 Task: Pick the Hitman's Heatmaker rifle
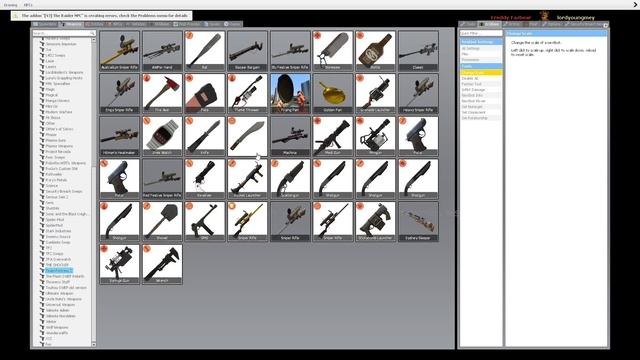pos(120,136)
